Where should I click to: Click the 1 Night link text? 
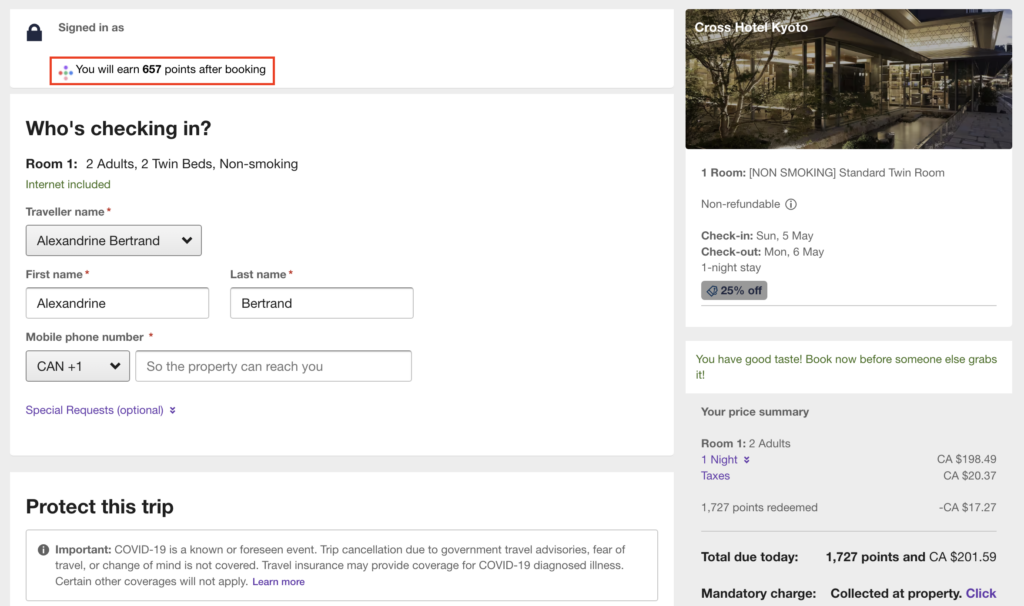click(x=719, y=460)
